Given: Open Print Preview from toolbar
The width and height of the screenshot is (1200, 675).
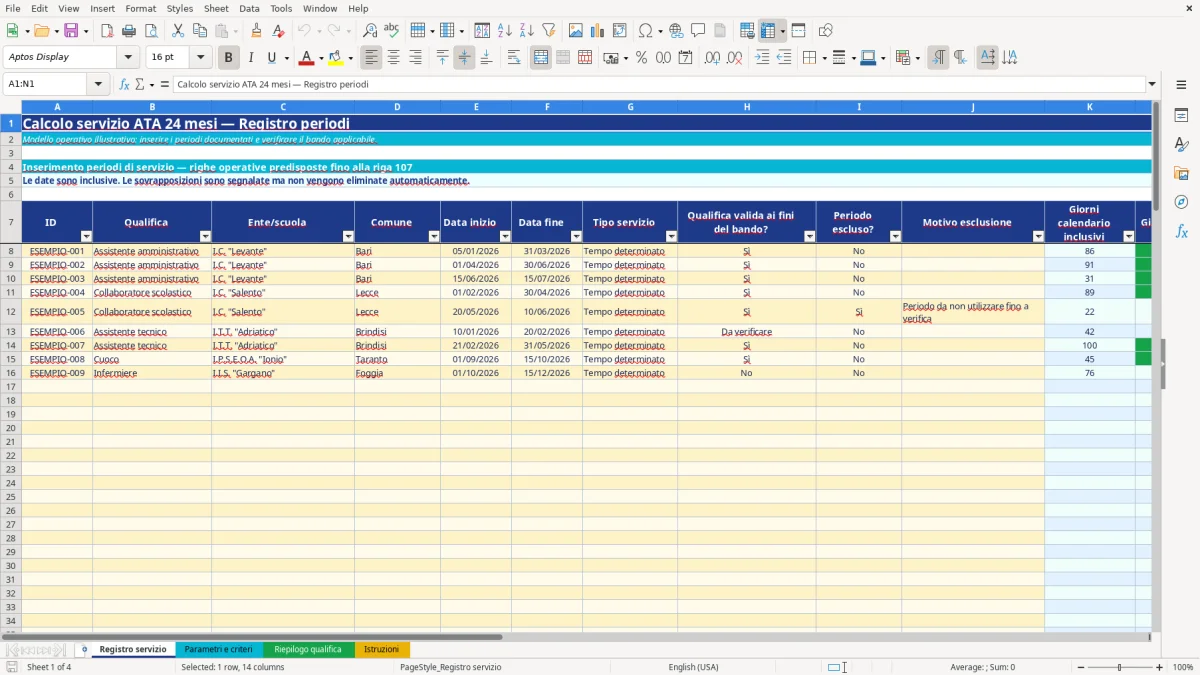Looking at the screenshot, I should click(x=151, y=31).
